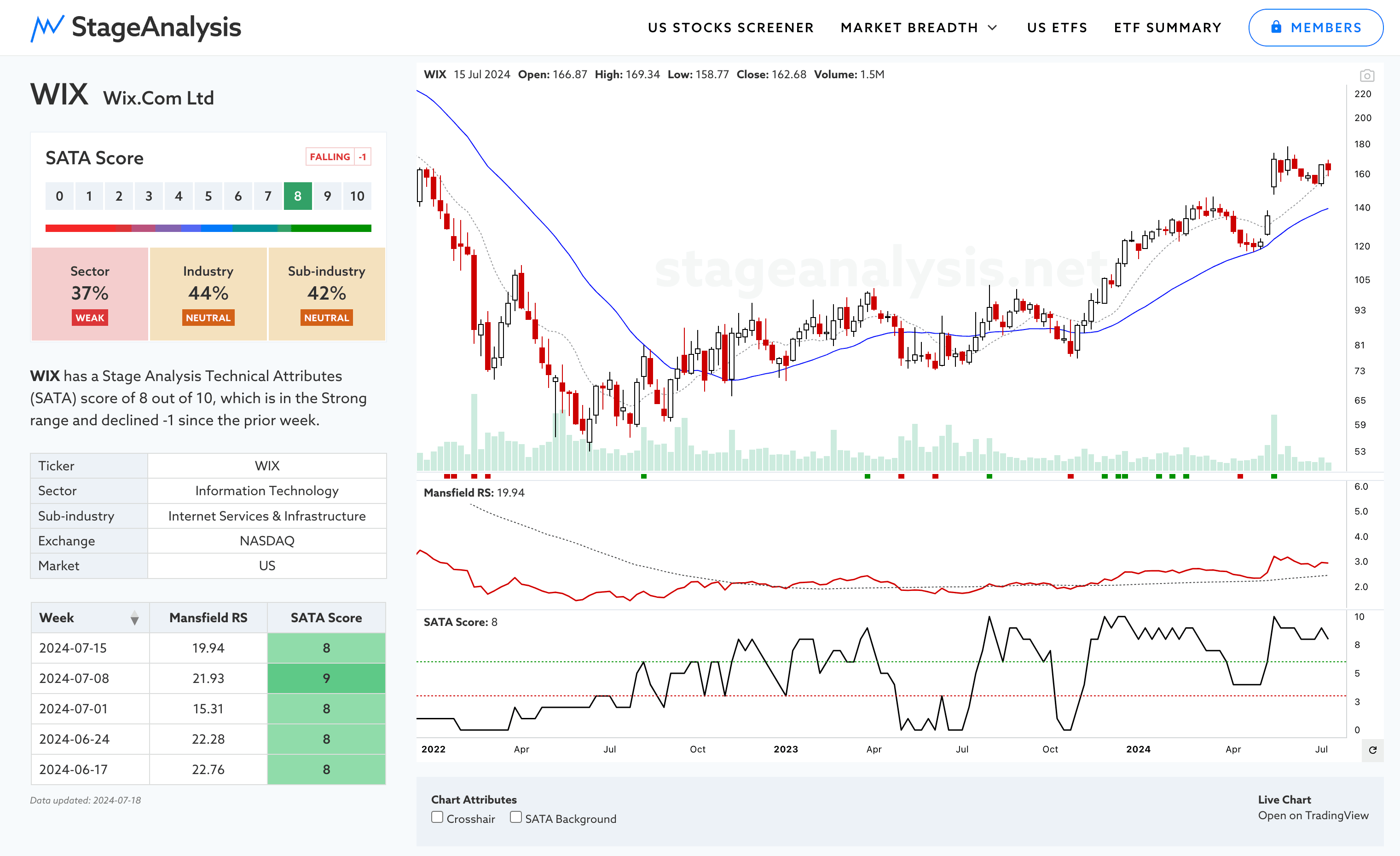The image size is (1400, 856).
Task: Click the 2022 label on time axis
Action: tap(433, 749)
